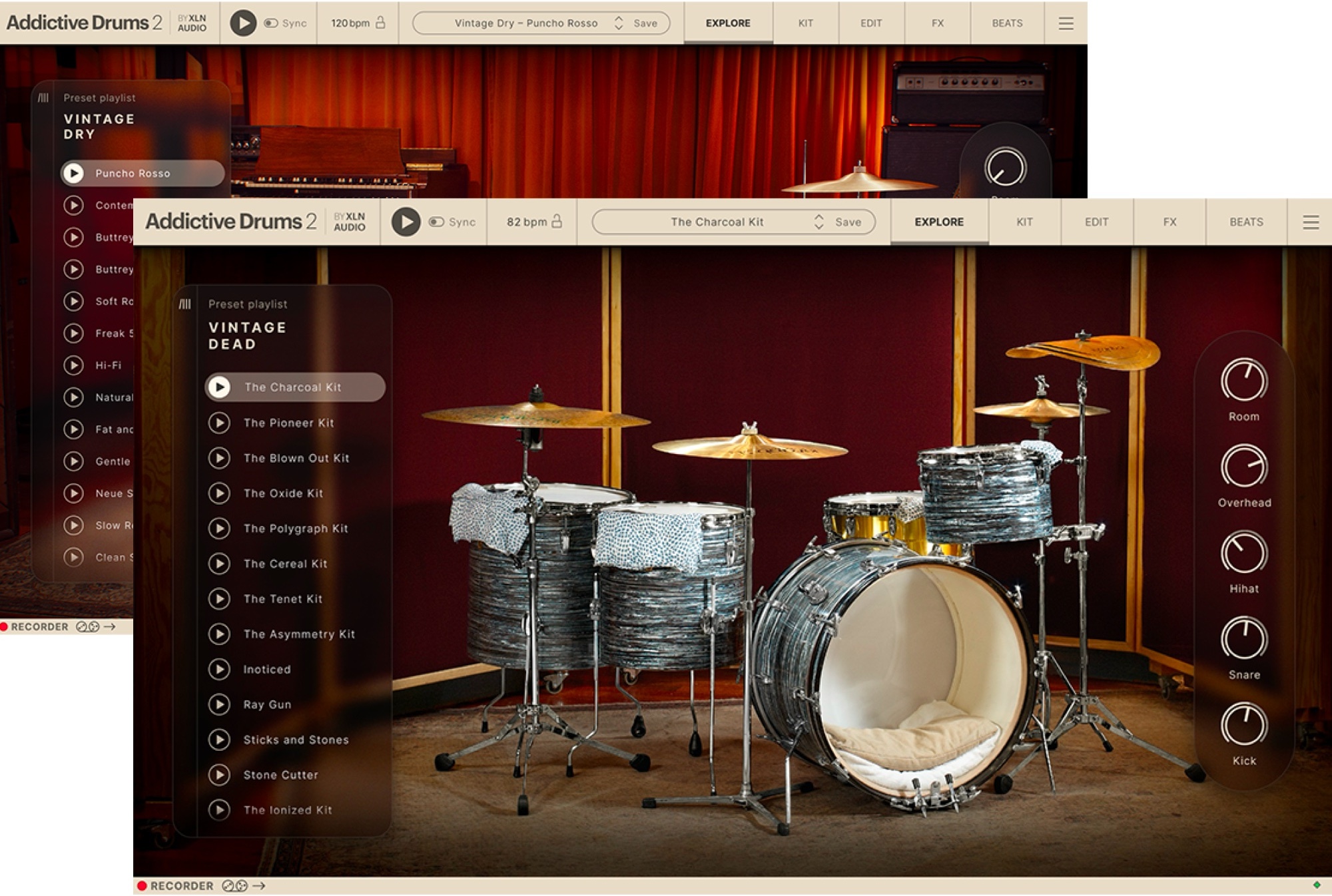
Task: Click Save next to The Charcoal Kit
Action: coord(848,222)
